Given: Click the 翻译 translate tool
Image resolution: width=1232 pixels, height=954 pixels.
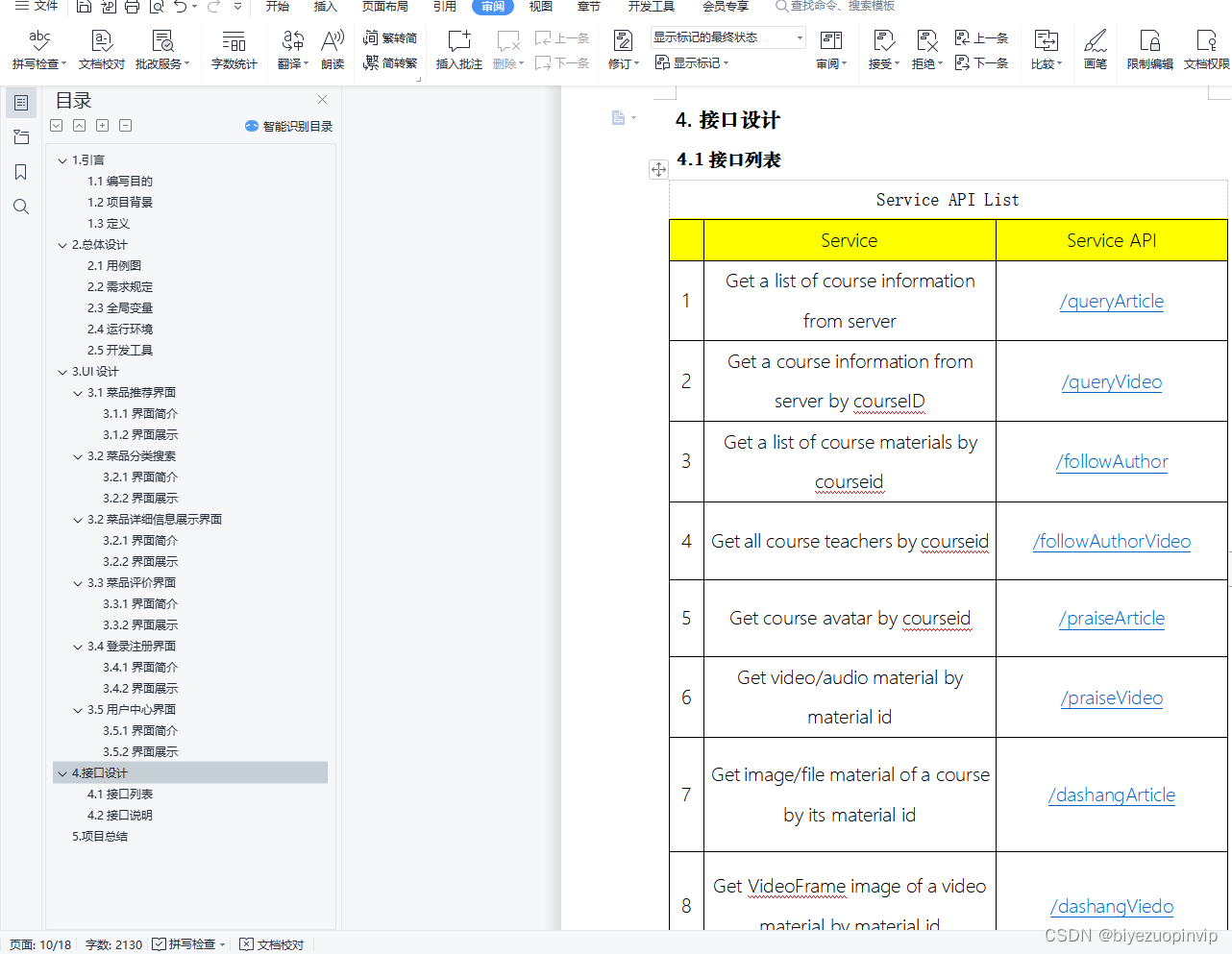Looking at the screenshot, I should (x=292, y=50).
